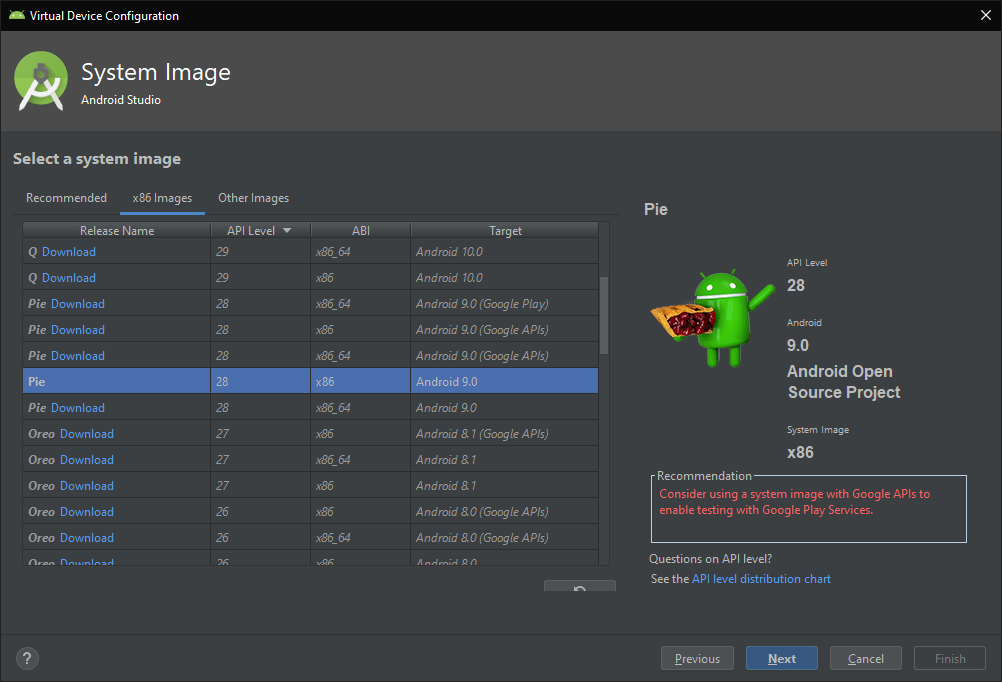Download Oreo x86 Android 8.1 (Google APIs)
This screenshot has height=682, width=1002.
coord(87,434)
